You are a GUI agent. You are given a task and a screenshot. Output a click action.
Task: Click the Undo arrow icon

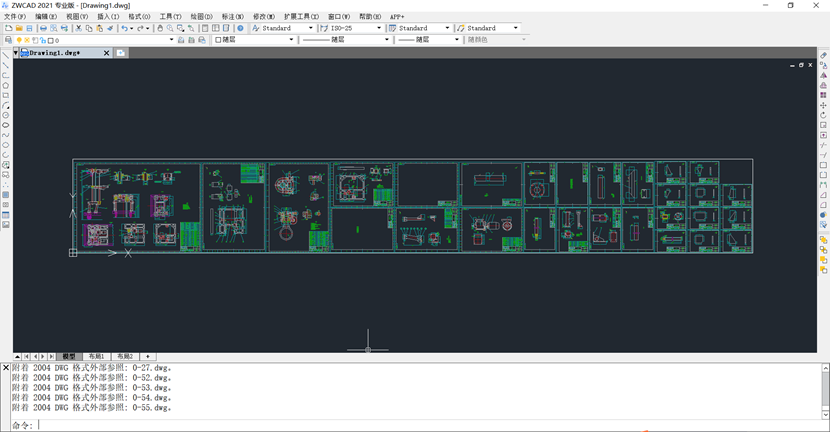pyautogui.click(x=123, y=28)
